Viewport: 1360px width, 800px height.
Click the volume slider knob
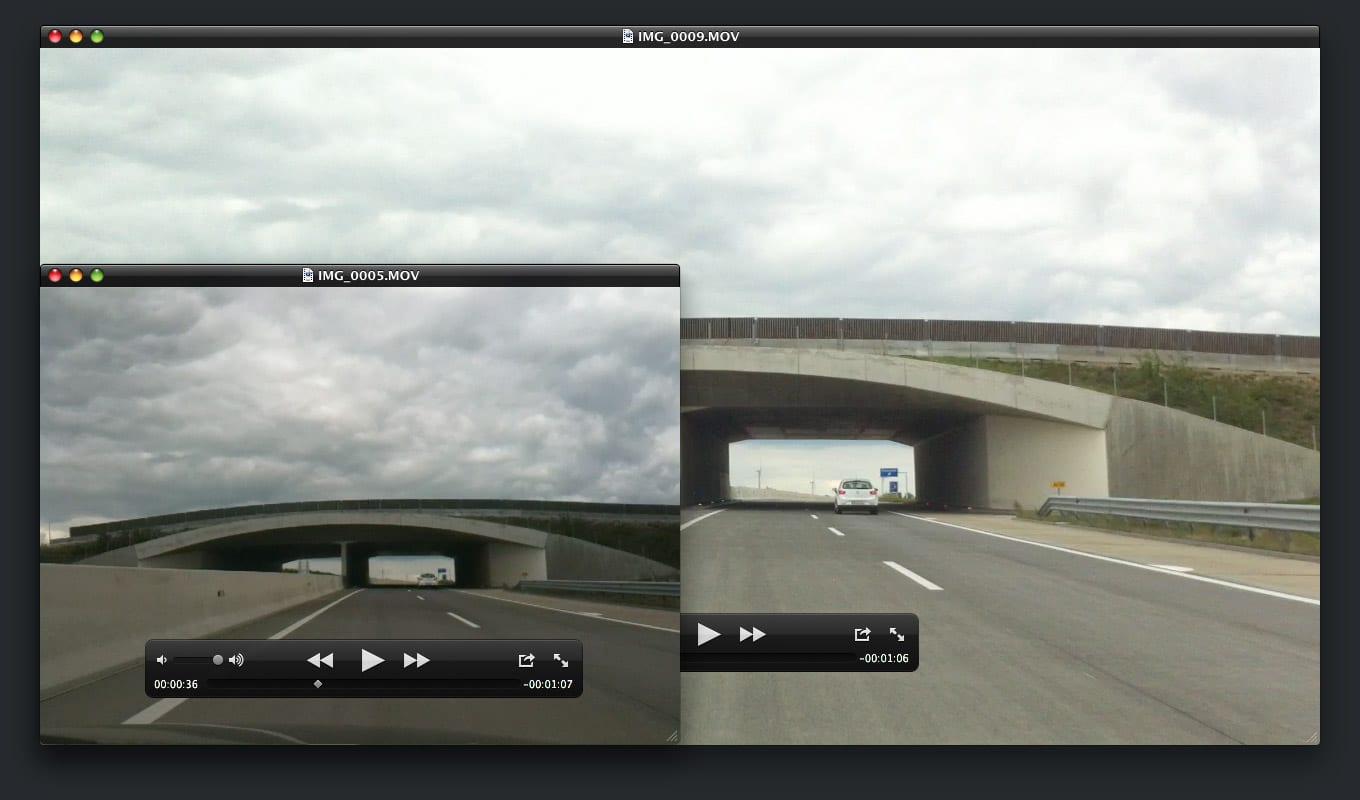click(218, 660)
